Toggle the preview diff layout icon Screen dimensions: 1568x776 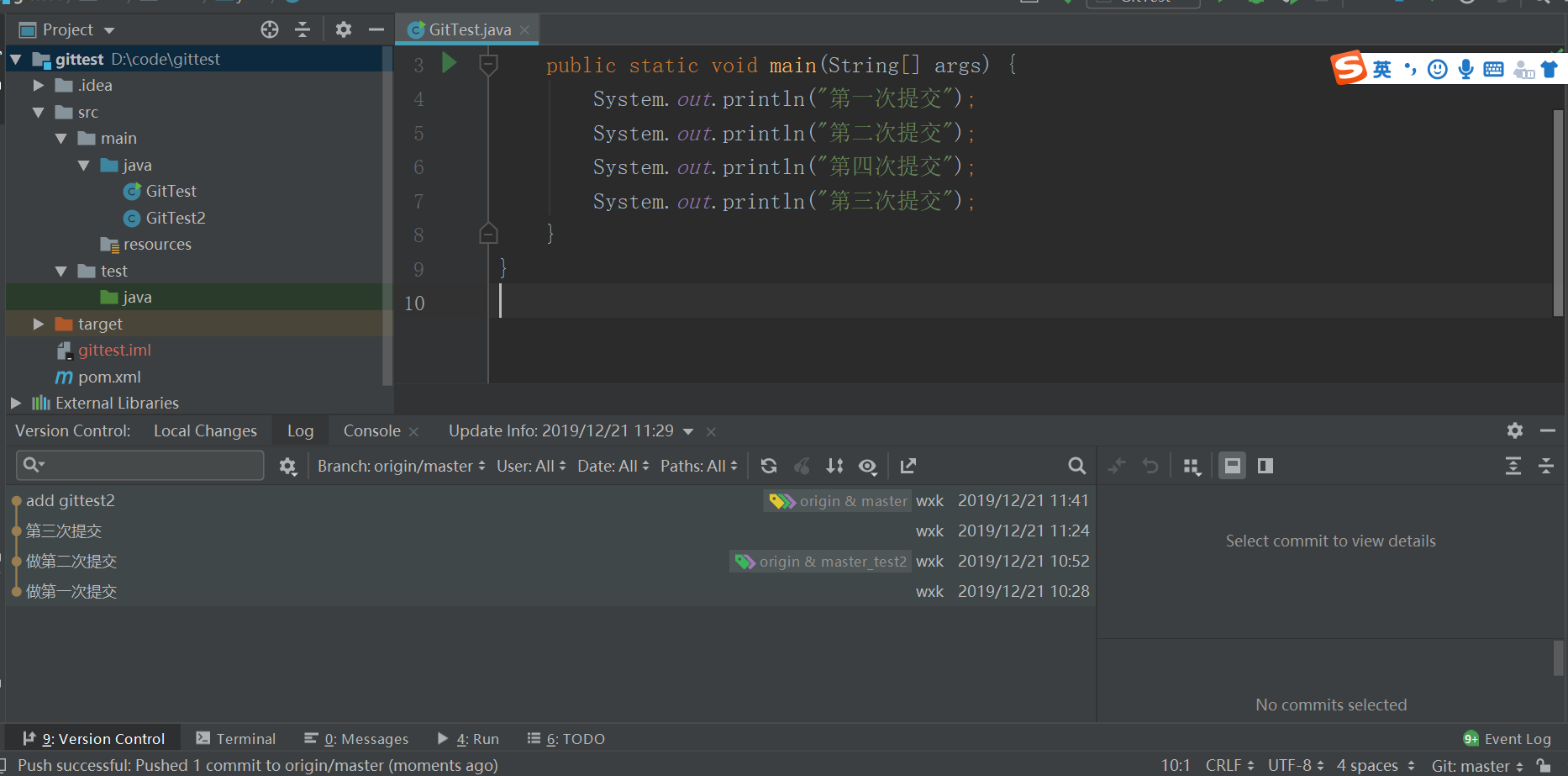click(1233, 466)
